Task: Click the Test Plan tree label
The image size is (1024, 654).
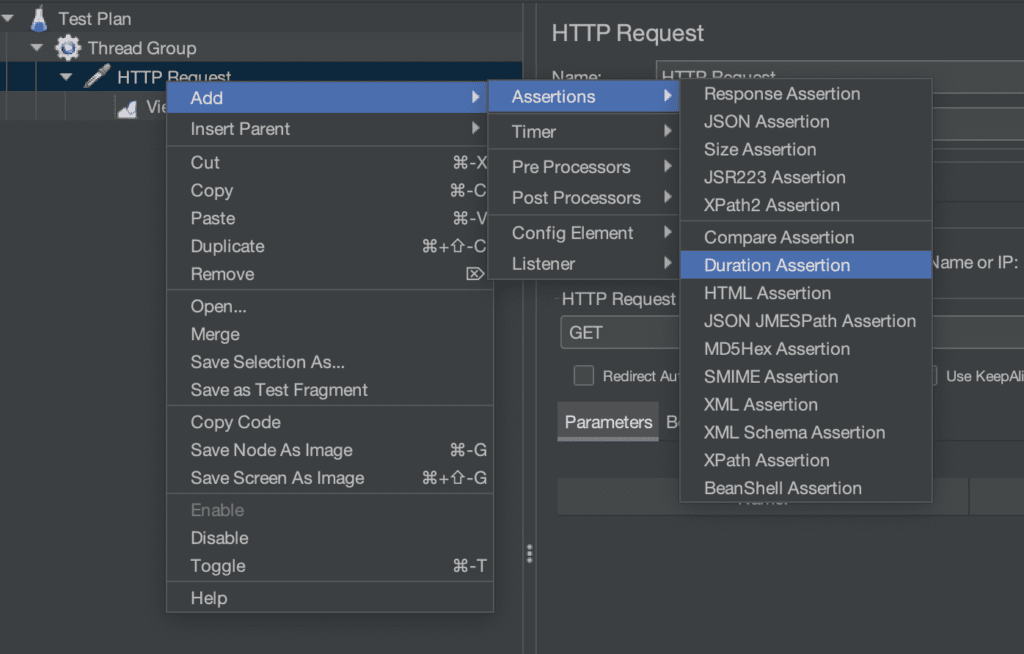Action: [95, 18]
